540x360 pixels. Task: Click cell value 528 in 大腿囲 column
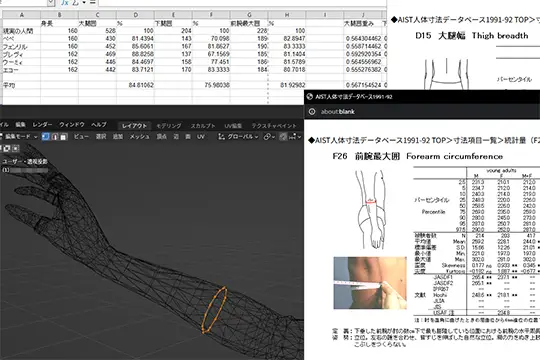point(97,31)
